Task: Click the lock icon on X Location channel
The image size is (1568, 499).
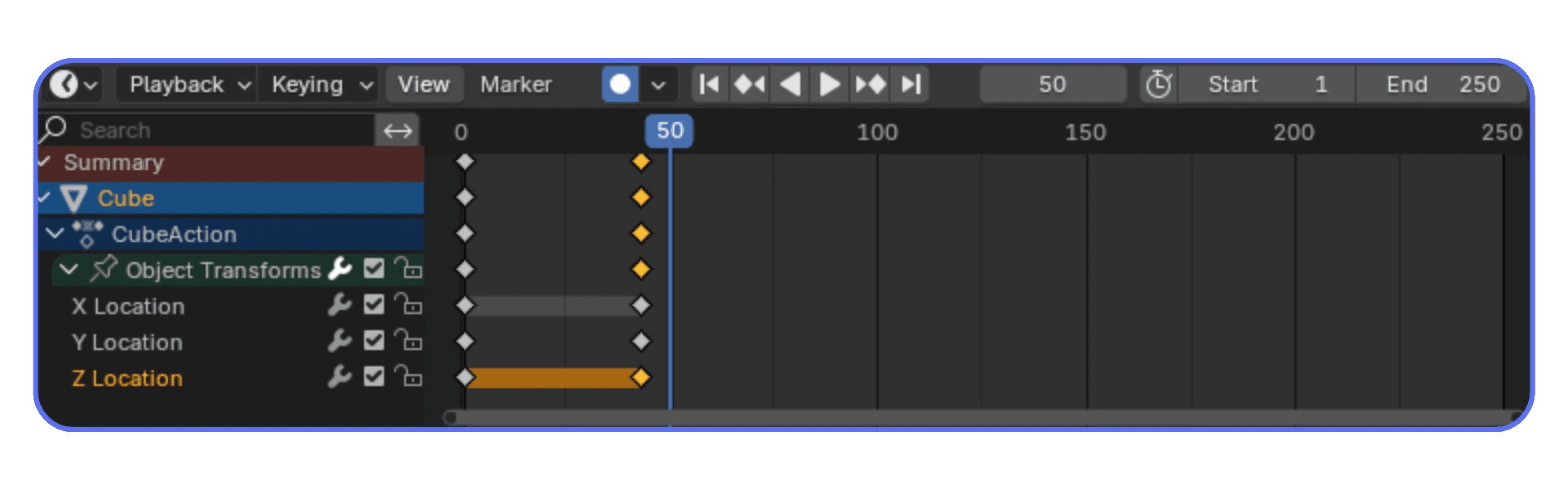Action: 408,305
